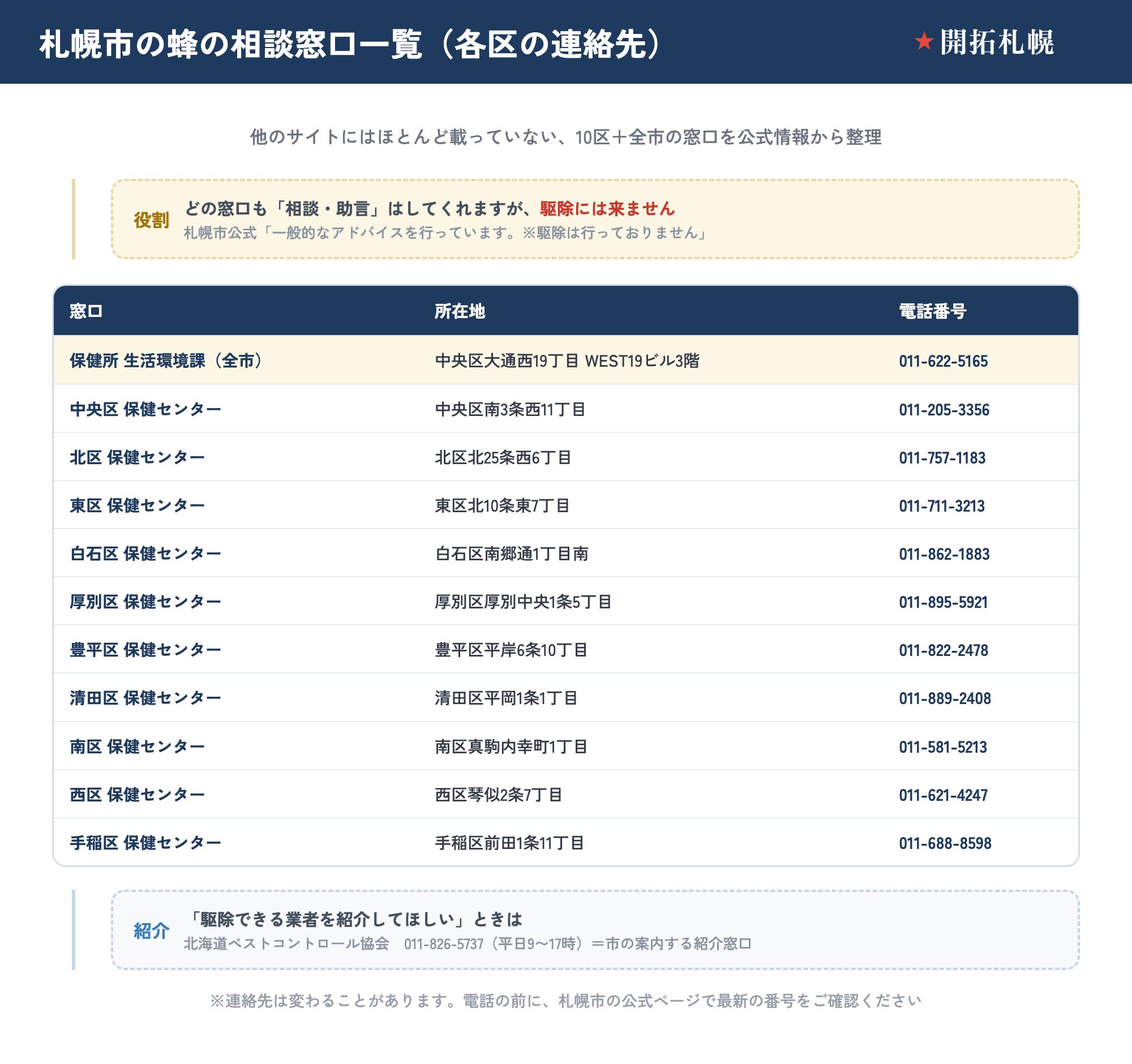Click subtitle about 10区＋全市の窓口
This screenshot has height=1064, width=1132.
[565, 137]
